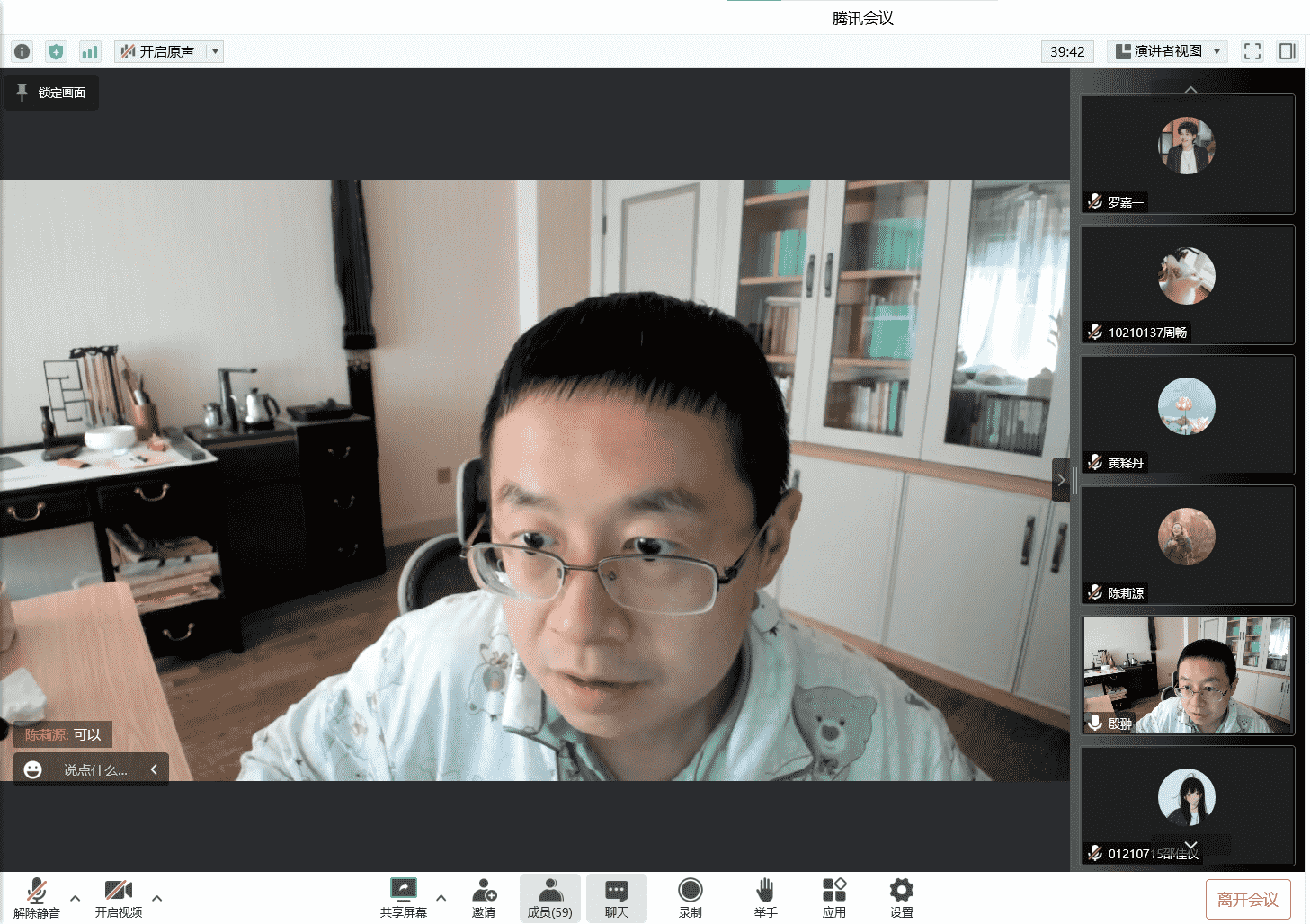Viewport: 1310px width, 924px height.
Task: Click the green security shield icon
Action: [56, 51]
